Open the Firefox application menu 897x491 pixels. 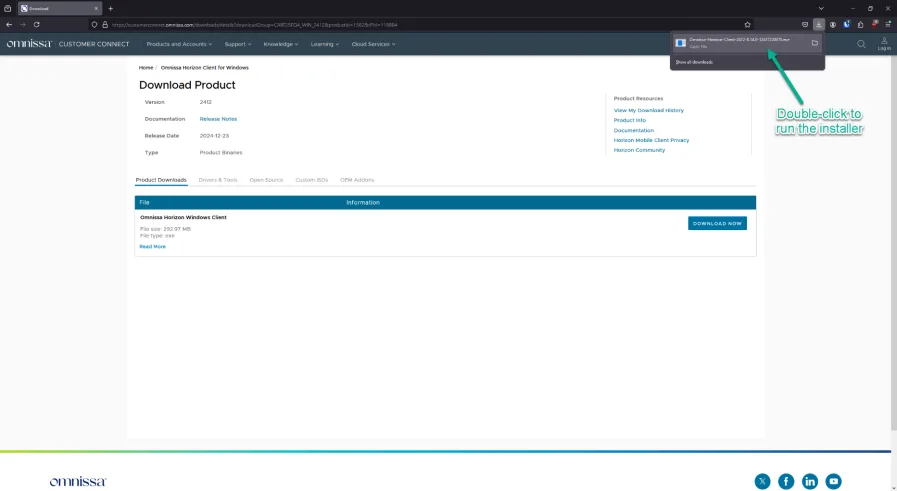(888, 25)
